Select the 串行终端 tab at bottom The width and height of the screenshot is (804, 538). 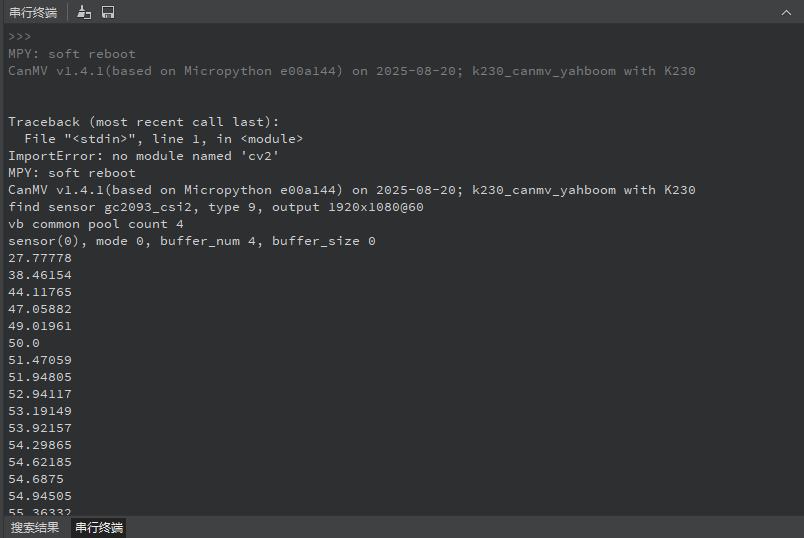tap(100, 528)
